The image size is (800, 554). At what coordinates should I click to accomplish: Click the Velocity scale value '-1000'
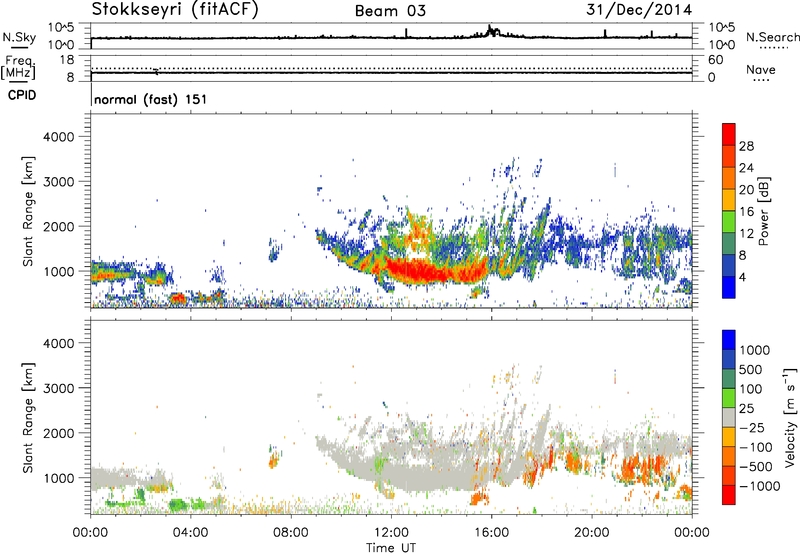[x=759, y=486]
